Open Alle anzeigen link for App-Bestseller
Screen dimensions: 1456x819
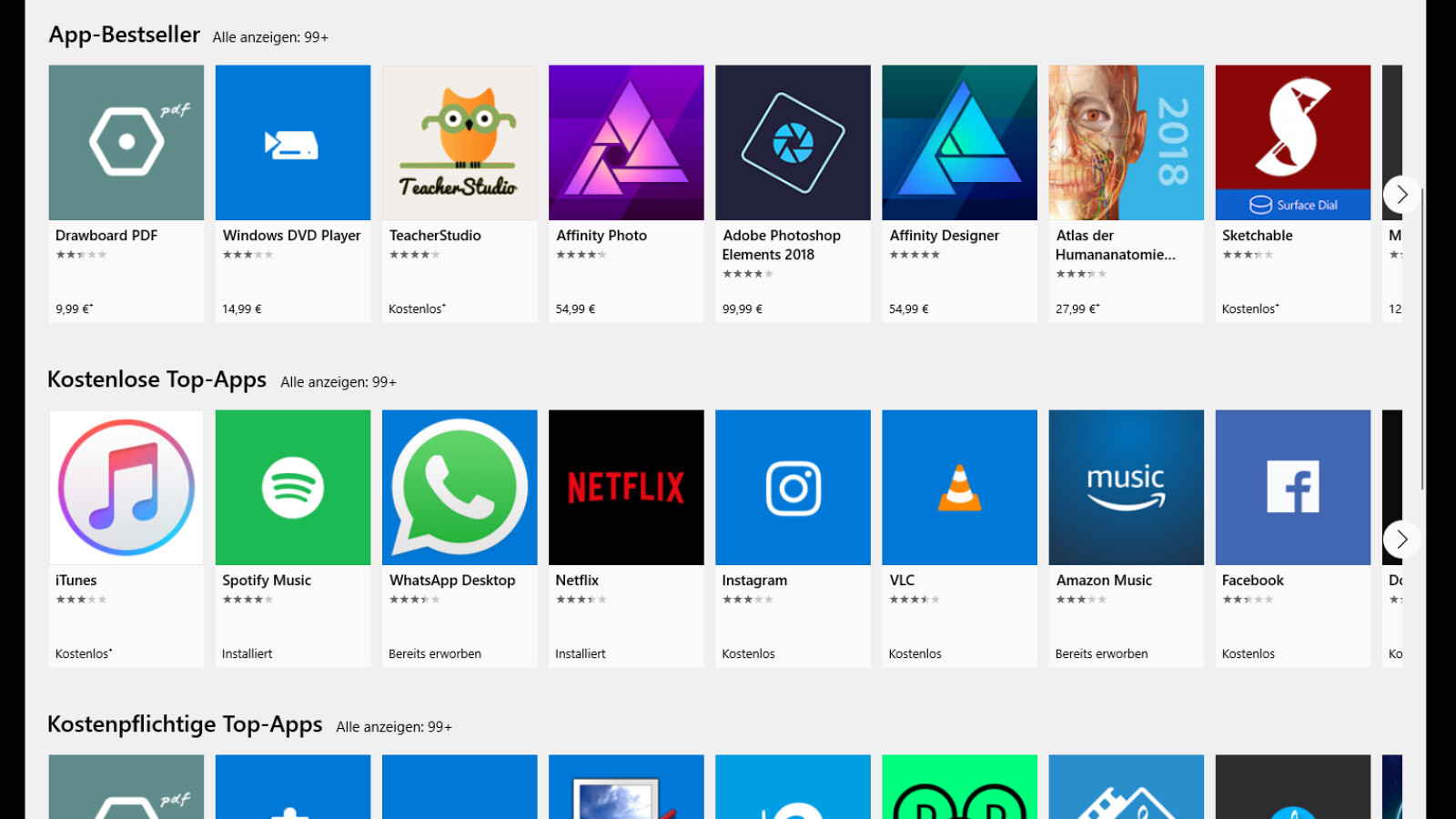pos(270,37)
